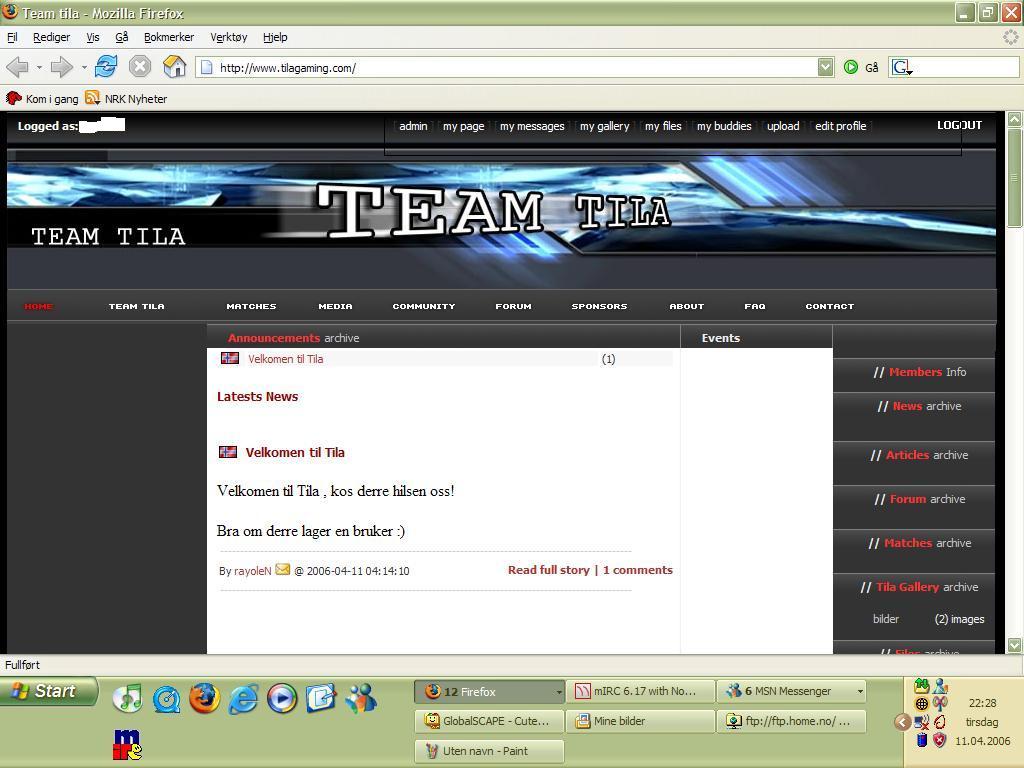
Task: Click the Firefox Forward arrow button
Action: pyautogui.click(x=61, y=67)
